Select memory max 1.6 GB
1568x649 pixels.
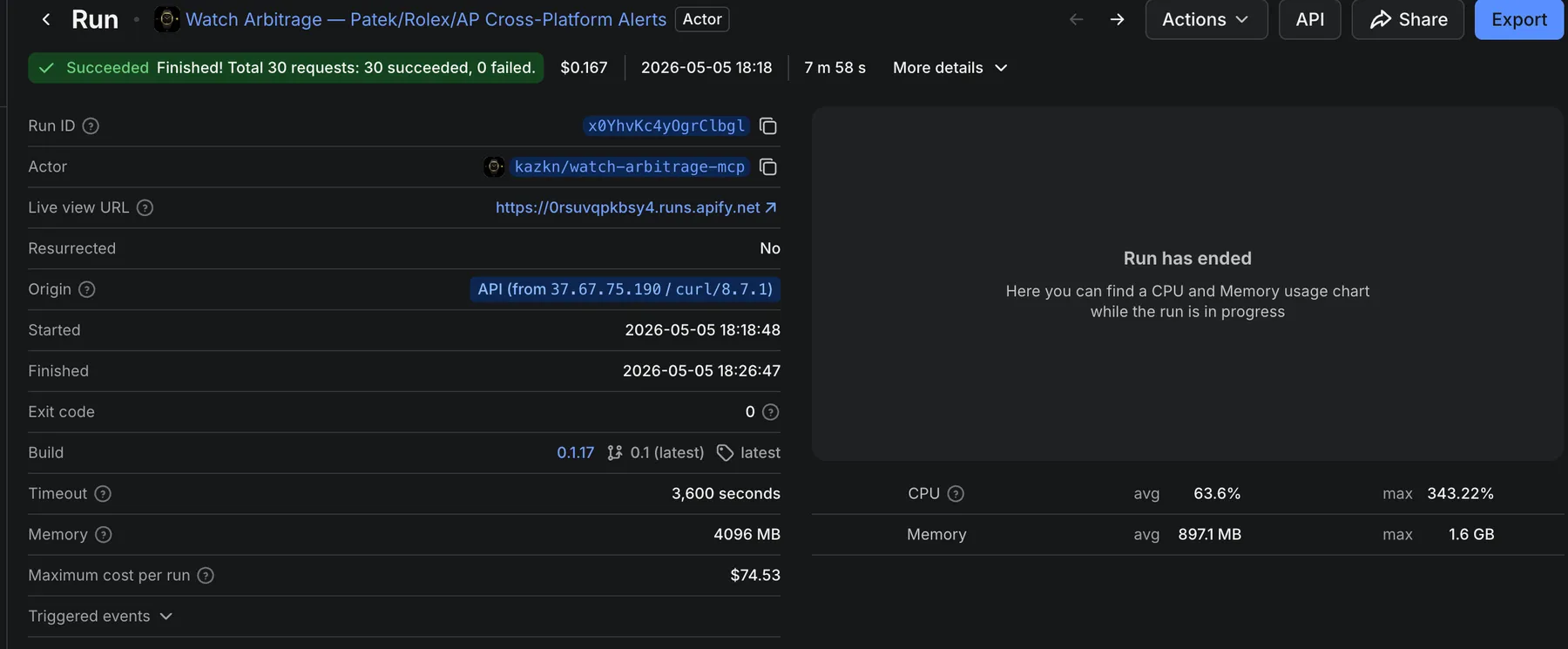pos(1471,535)
